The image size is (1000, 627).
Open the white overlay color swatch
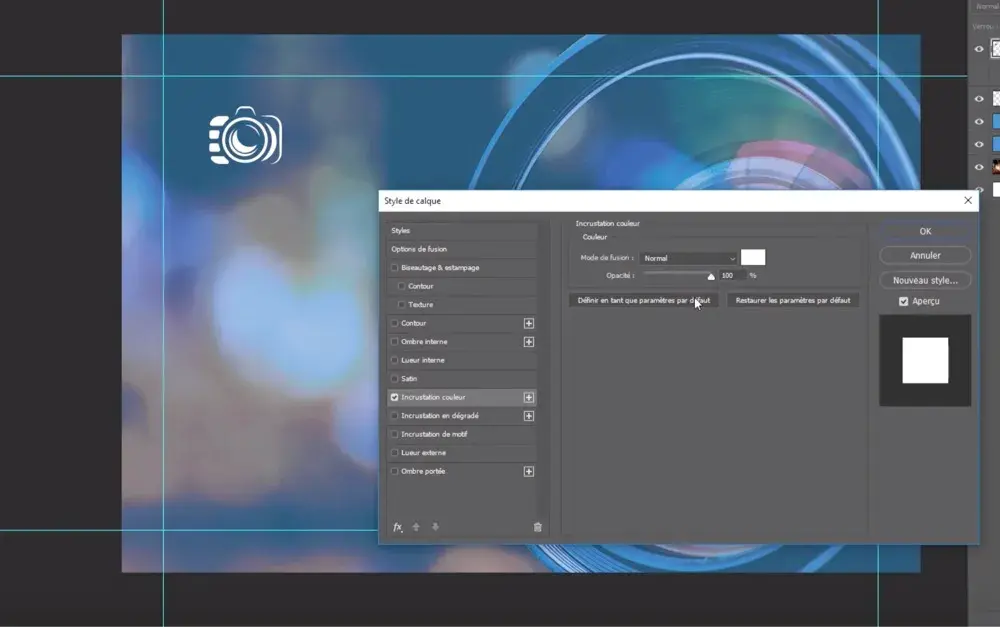753,258
